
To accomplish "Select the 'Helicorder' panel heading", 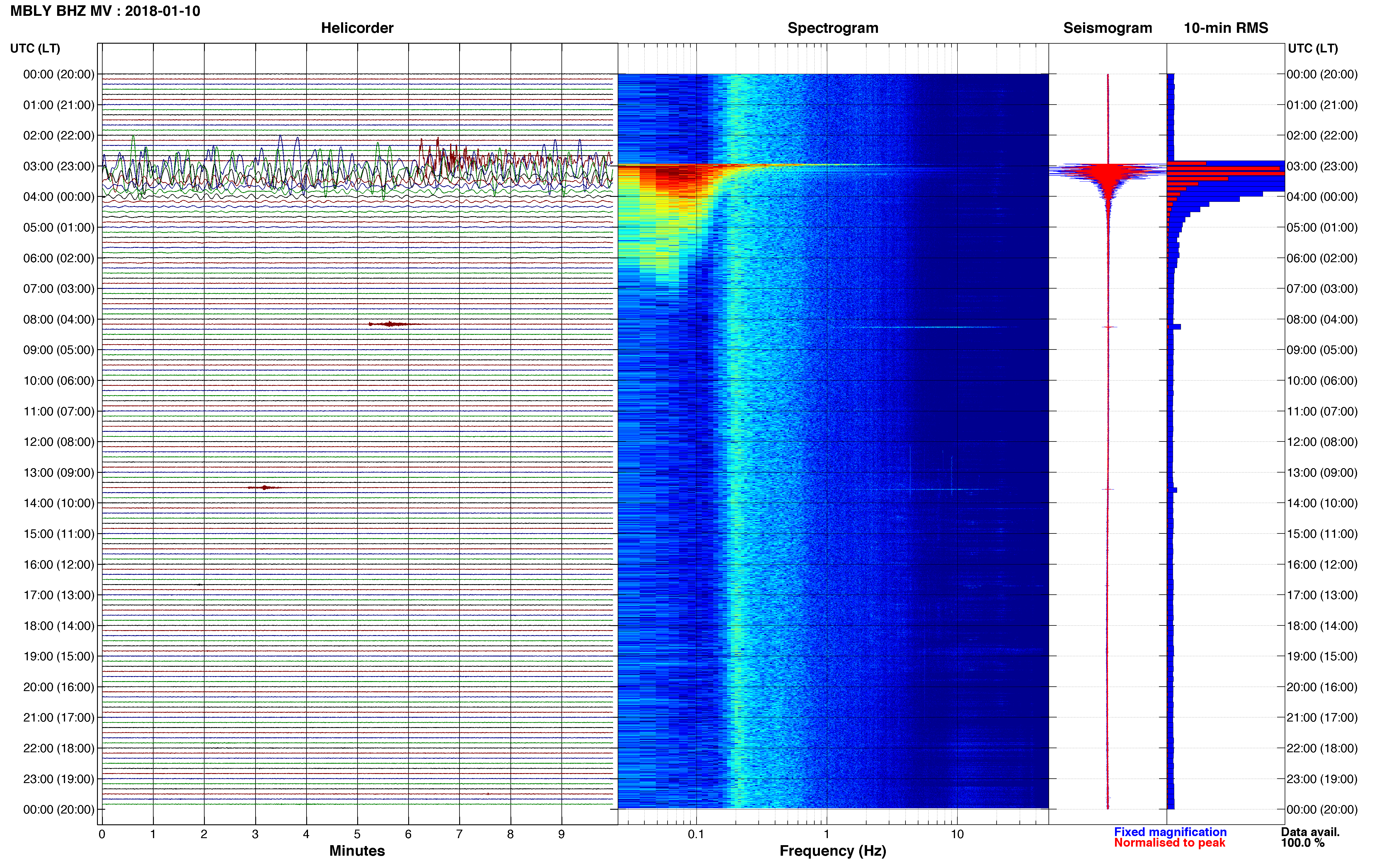I will coord(357,28).
